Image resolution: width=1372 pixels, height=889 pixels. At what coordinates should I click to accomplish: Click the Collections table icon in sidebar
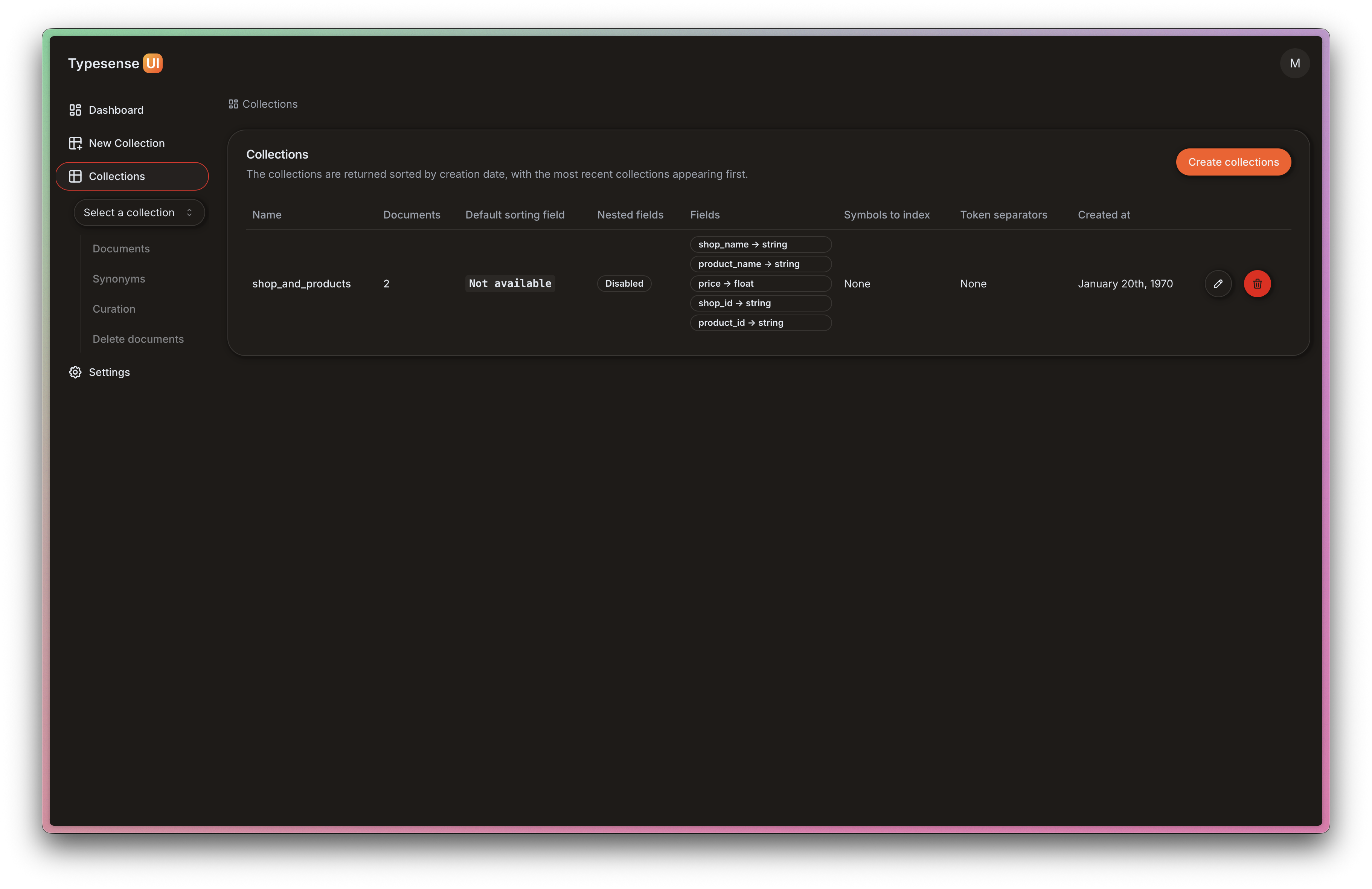click(75, 177)
